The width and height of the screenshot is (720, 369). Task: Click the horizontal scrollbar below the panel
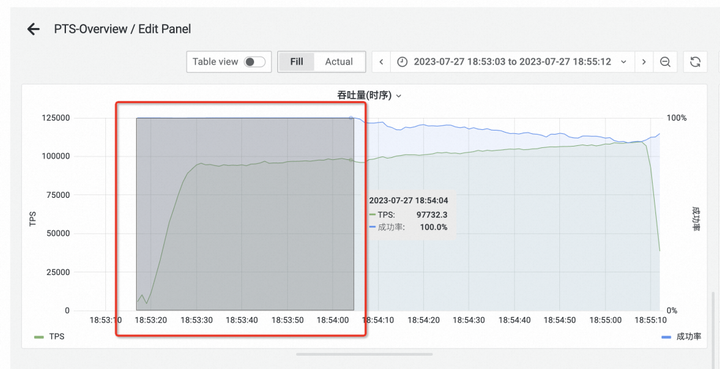[364, 354]
